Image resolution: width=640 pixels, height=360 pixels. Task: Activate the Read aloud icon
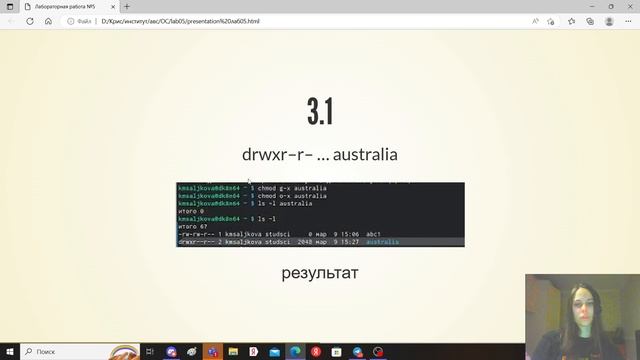[x=535, y=21]
